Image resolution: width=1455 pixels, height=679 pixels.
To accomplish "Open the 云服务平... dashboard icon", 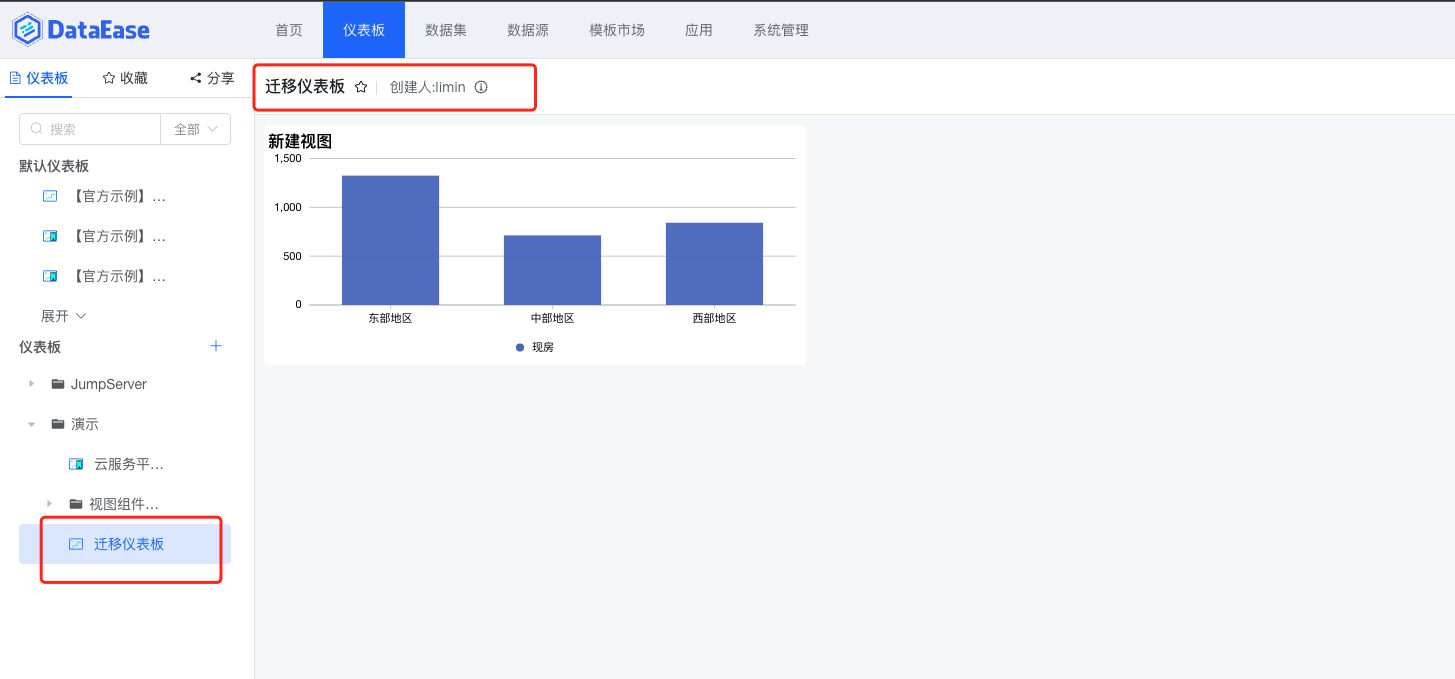I will [76, 463].
